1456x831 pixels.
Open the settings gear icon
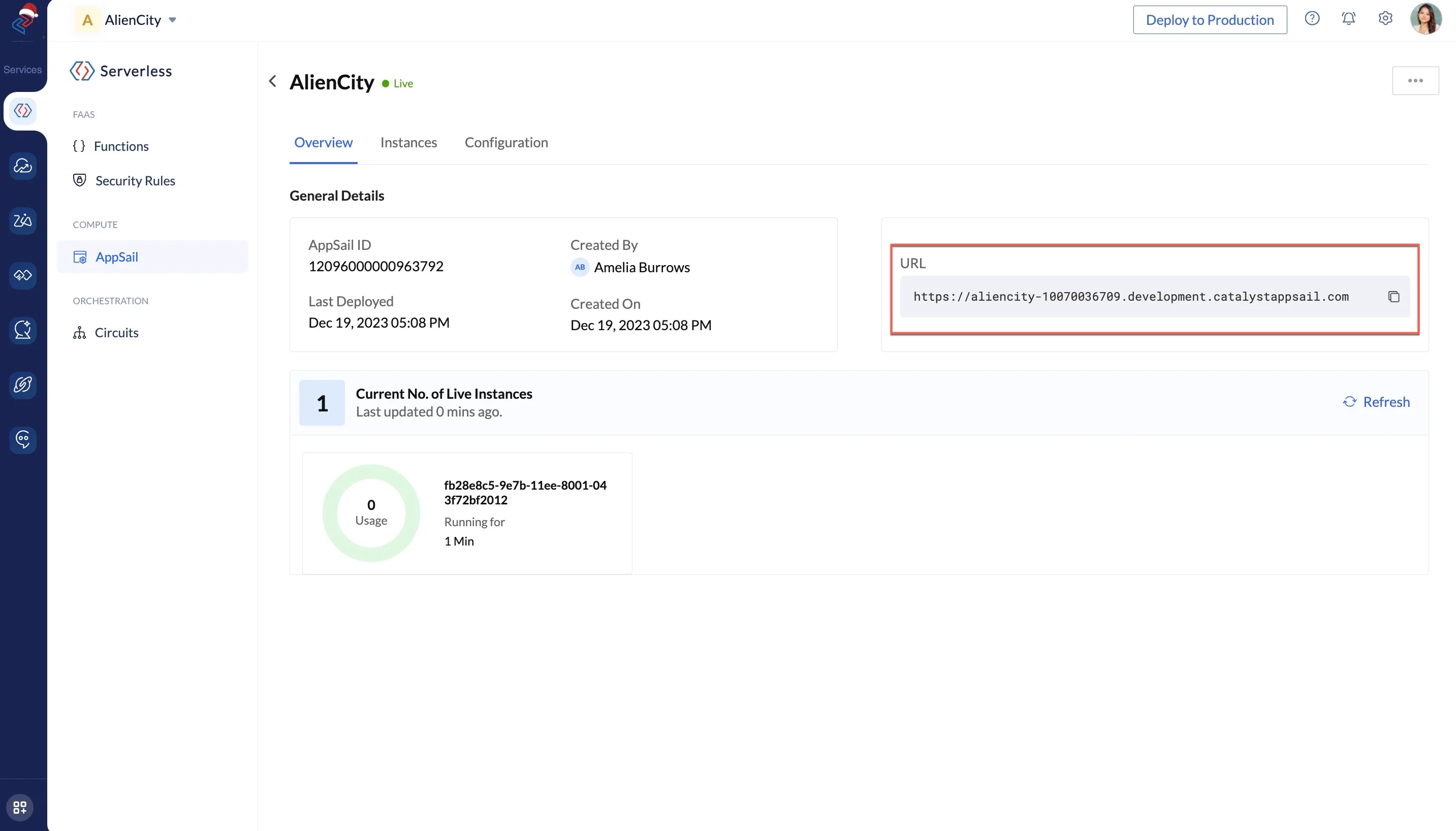coord(1385,19)
